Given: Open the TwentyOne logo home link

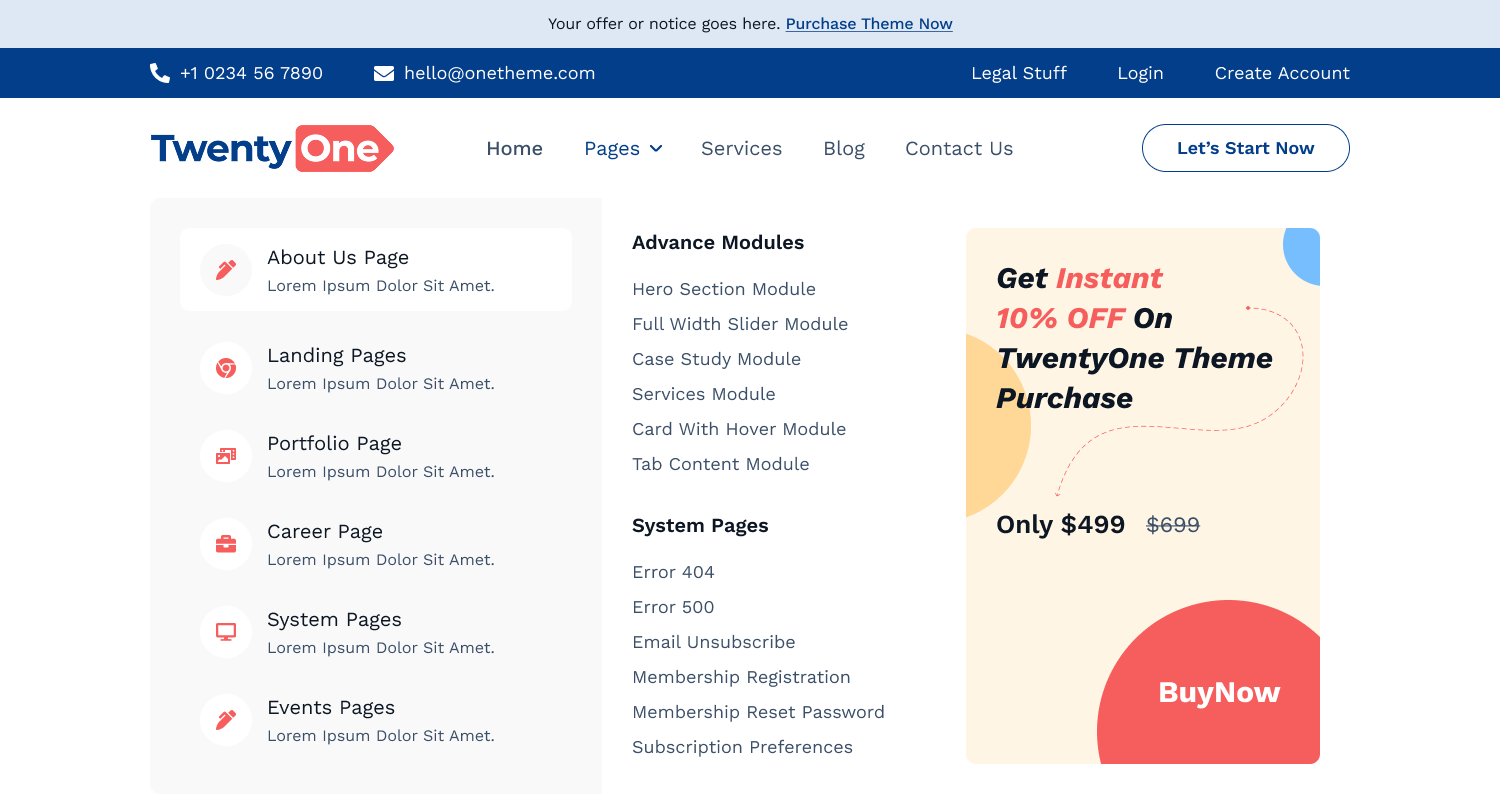Looking at the screenshot, I should [x=272, y=148].
